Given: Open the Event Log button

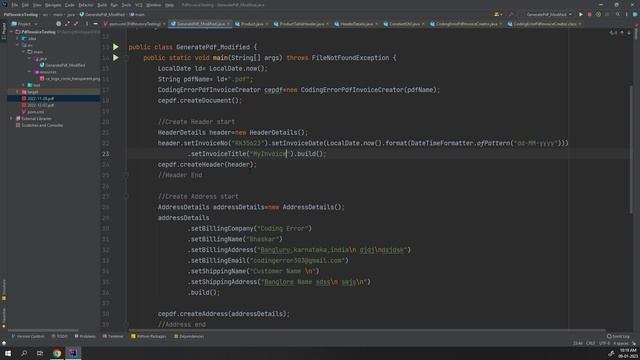Looking at the screenshot, I should [x=618, y=336].
